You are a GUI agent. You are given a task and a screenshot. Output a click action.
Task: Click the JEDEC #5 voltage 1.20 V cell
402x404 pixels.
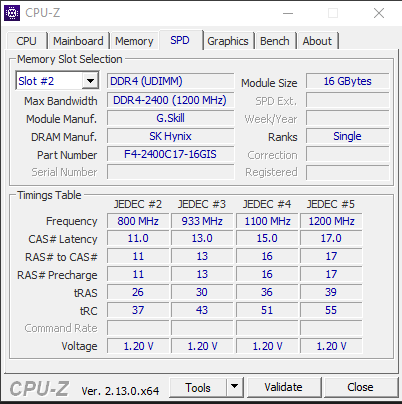tap(331, 346)
